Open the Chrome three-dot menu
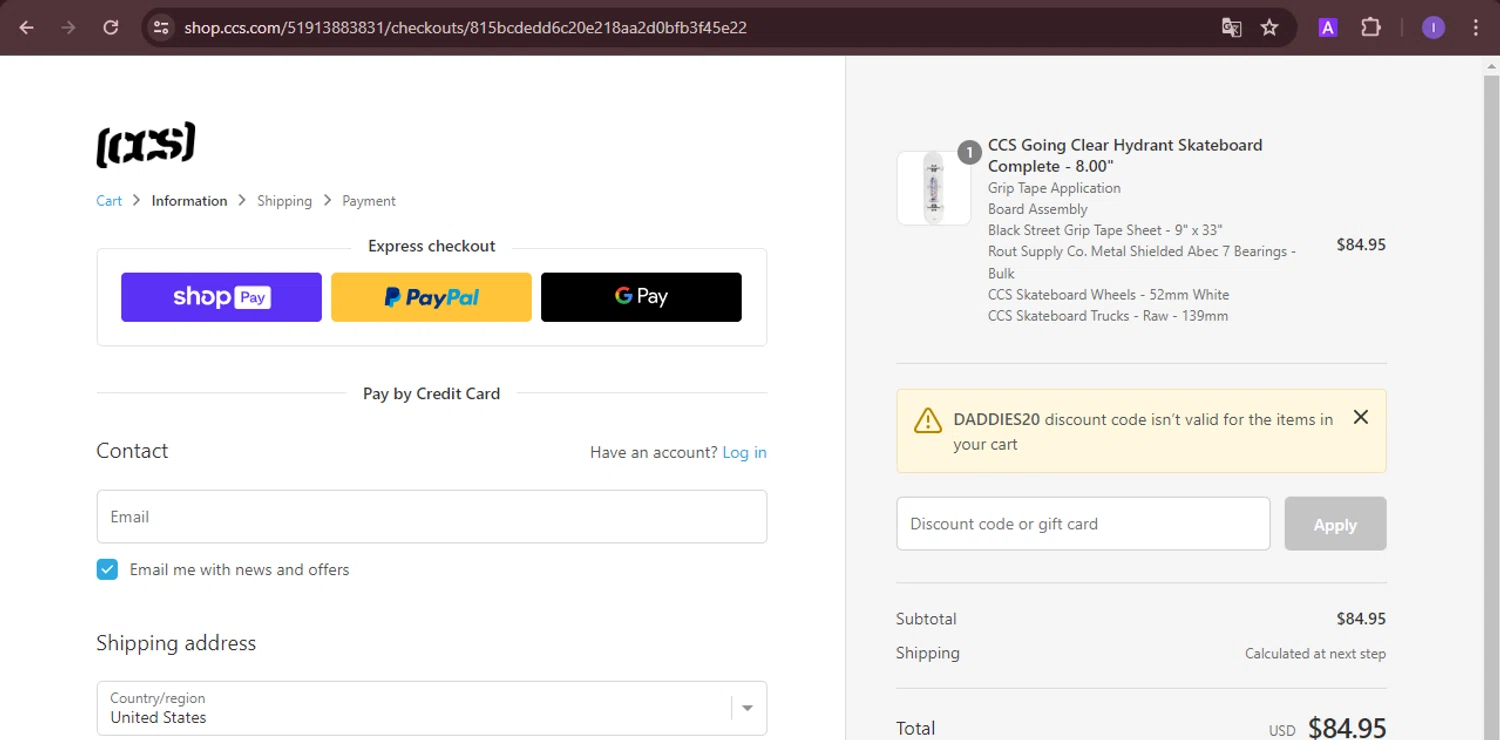This screenshot has width=1500, height=740. [1476, 28]
